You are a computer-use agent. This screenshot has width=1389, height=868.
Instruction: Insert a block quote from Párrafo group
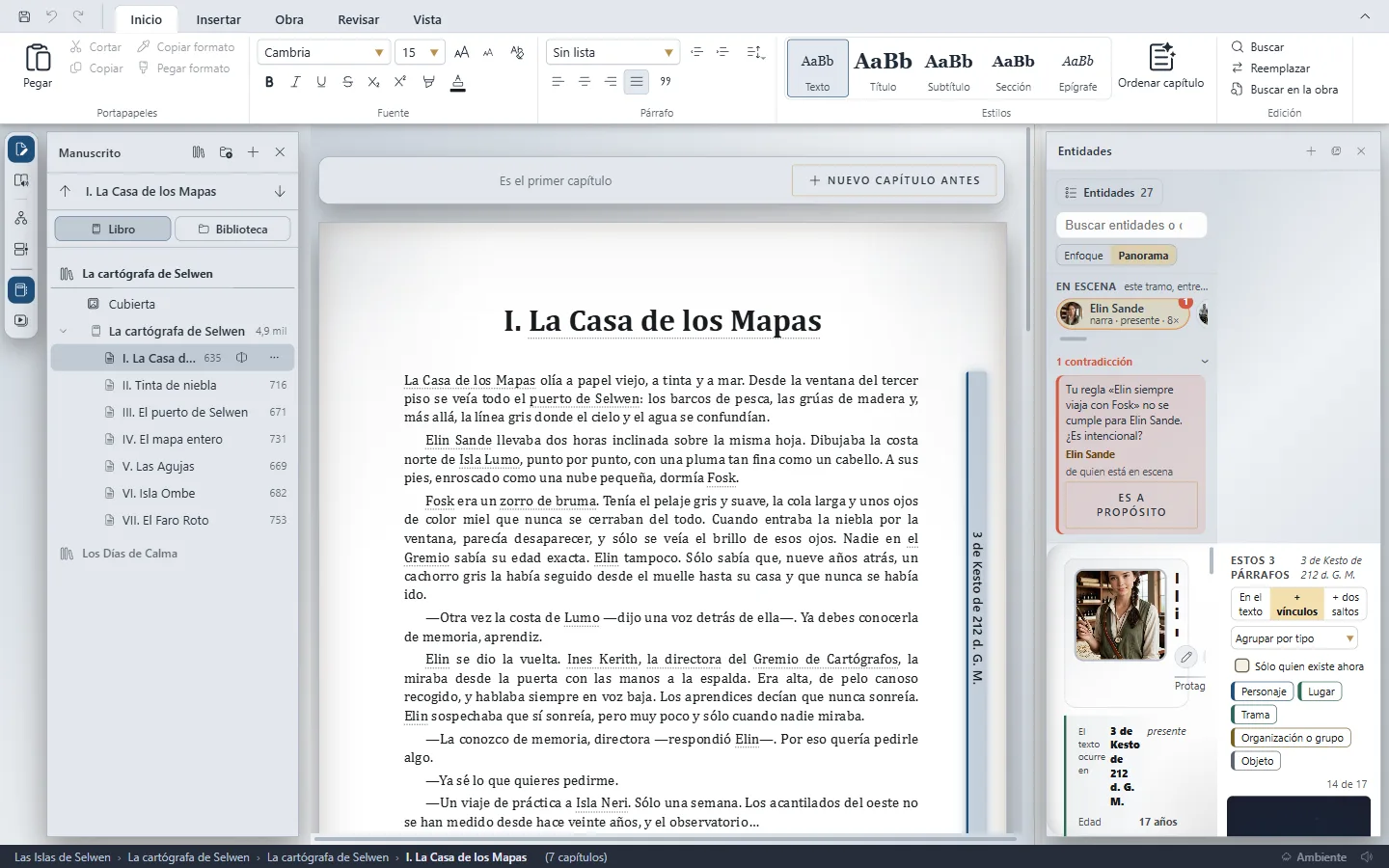pos(666,82)
